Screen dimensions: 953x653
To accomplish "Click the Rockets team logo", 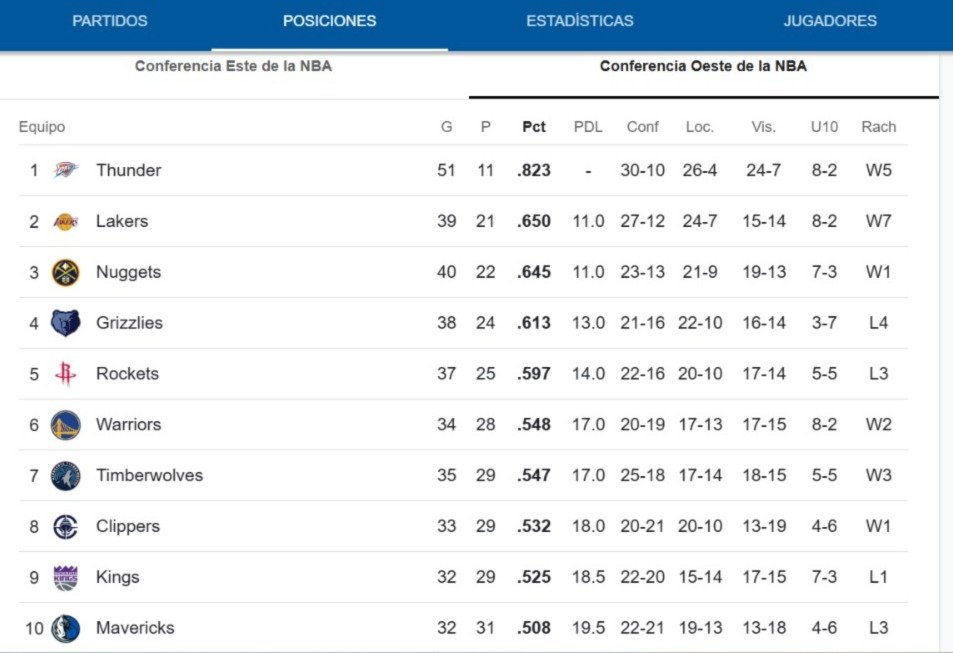I will pyautogui.click(x=66, y=374).
